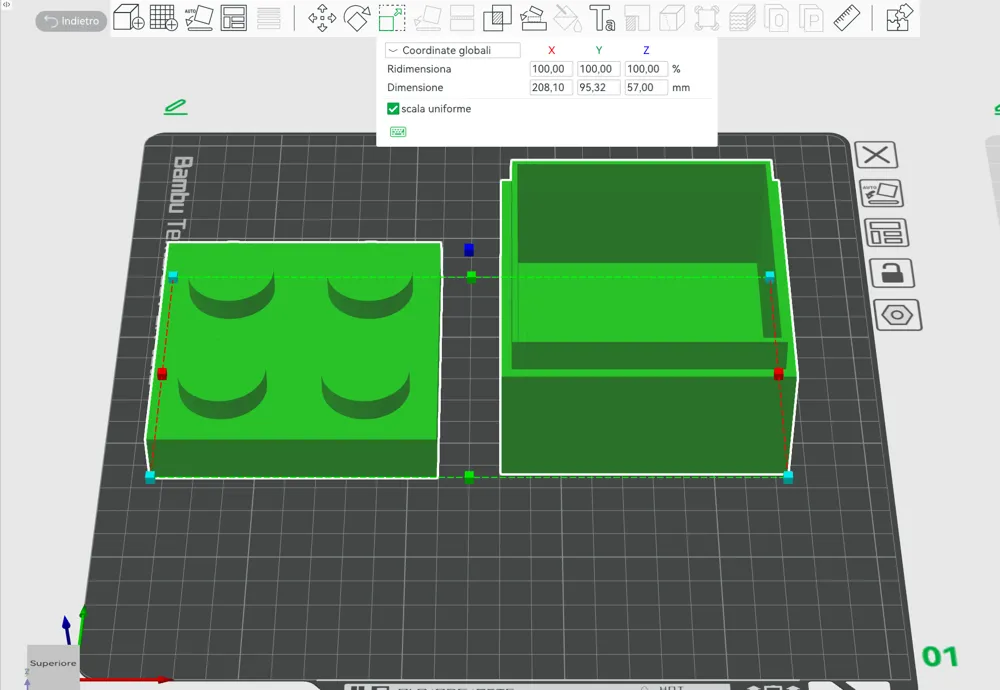Open keyboard shortcuts icon in scale panel
Screen dimensions: 1000x690
click(398, 132)
